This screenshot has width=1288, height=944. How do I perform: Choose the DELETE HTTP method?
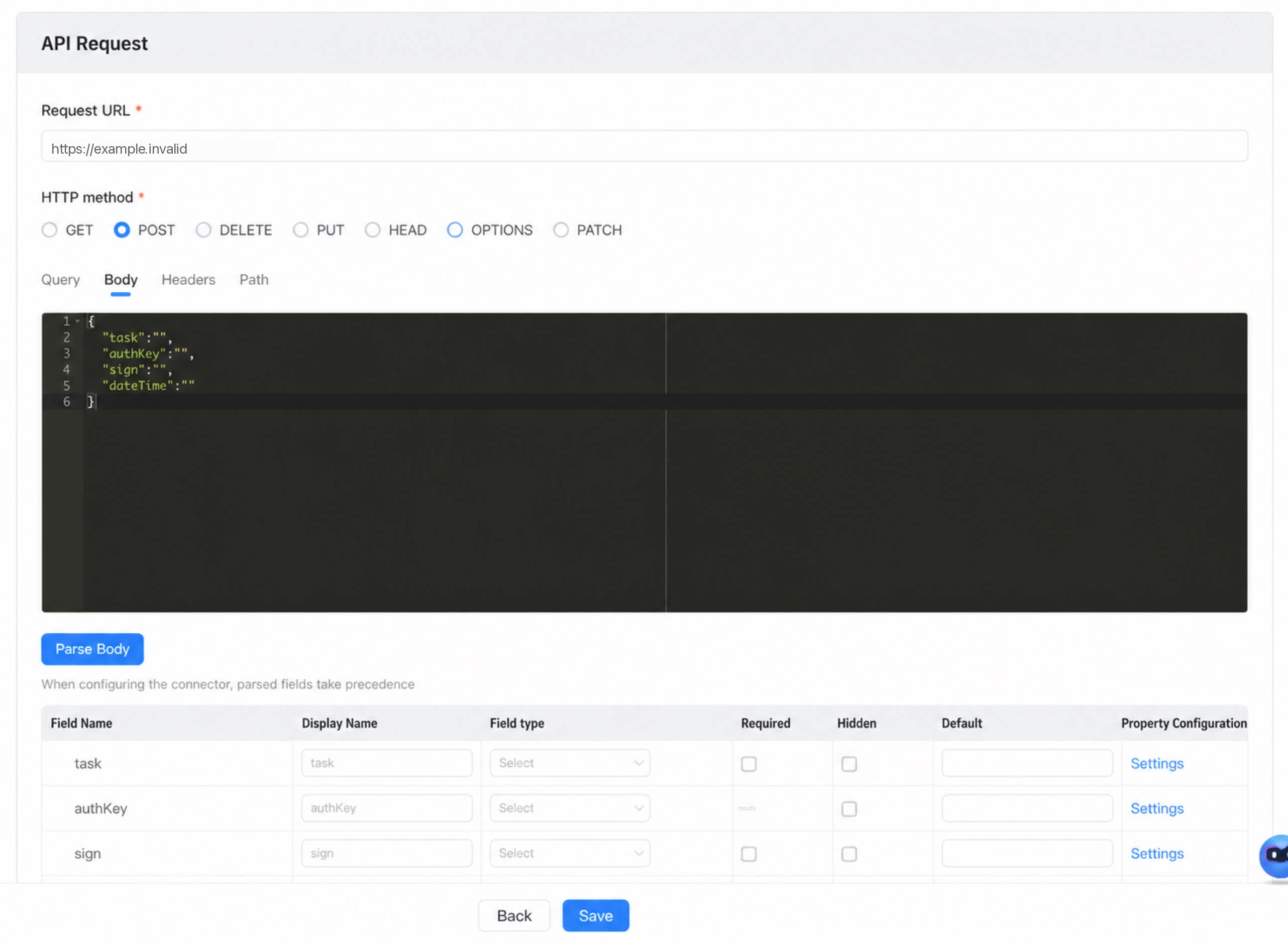pyautogui.click(x=203, y=229)
